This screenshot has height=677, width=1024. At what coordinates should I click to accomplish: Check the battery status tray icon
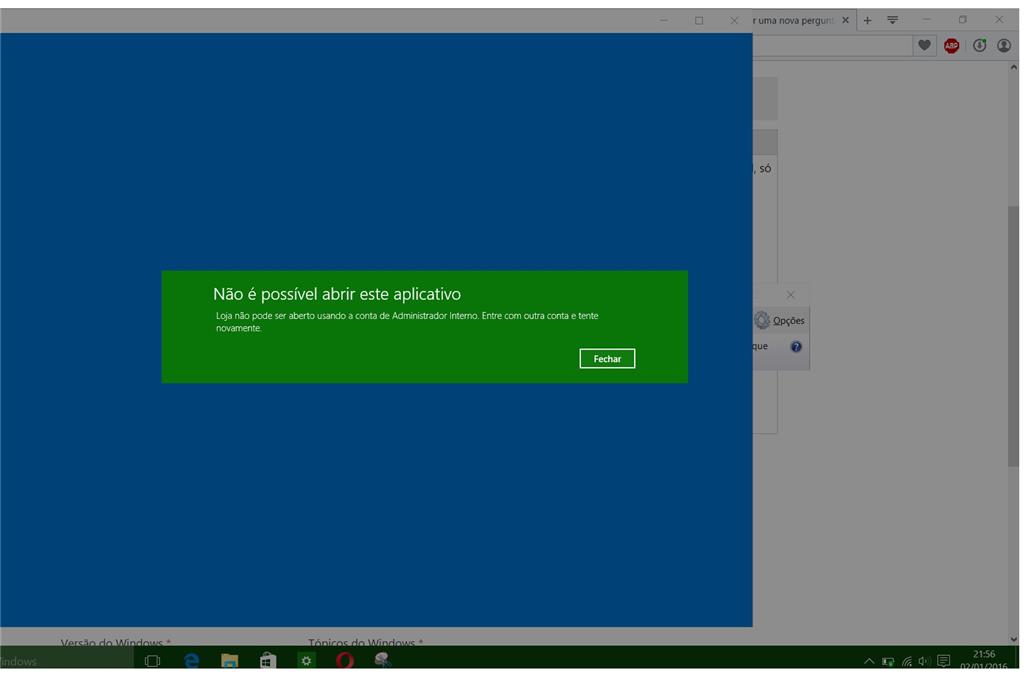[x=888, y=661]
